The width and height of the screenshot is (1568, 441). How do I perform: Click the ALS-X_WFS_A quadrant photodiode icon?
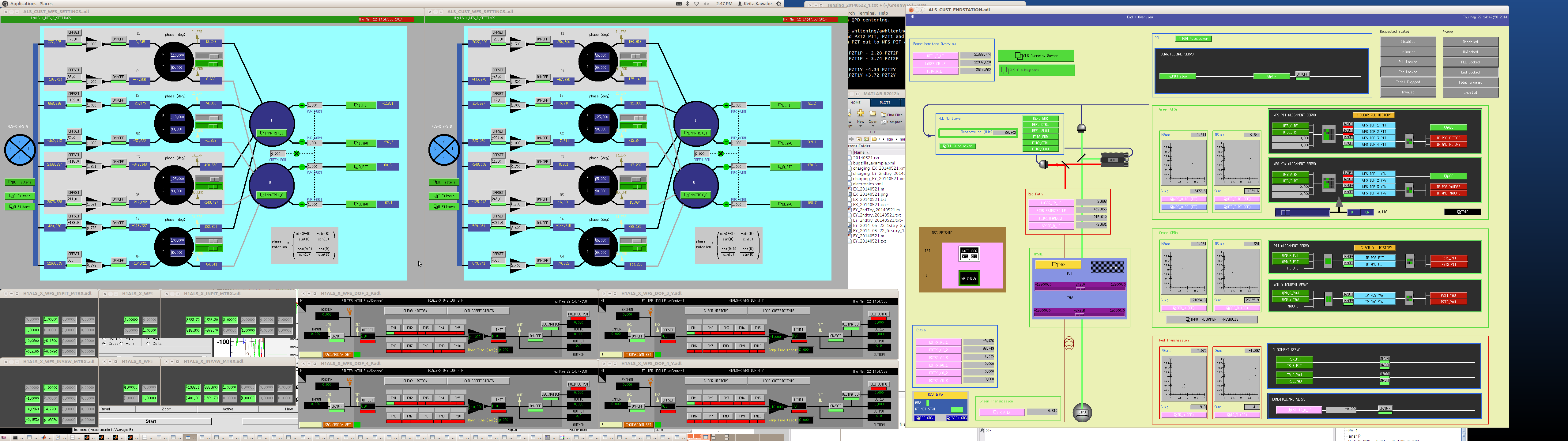pos(20,150)
